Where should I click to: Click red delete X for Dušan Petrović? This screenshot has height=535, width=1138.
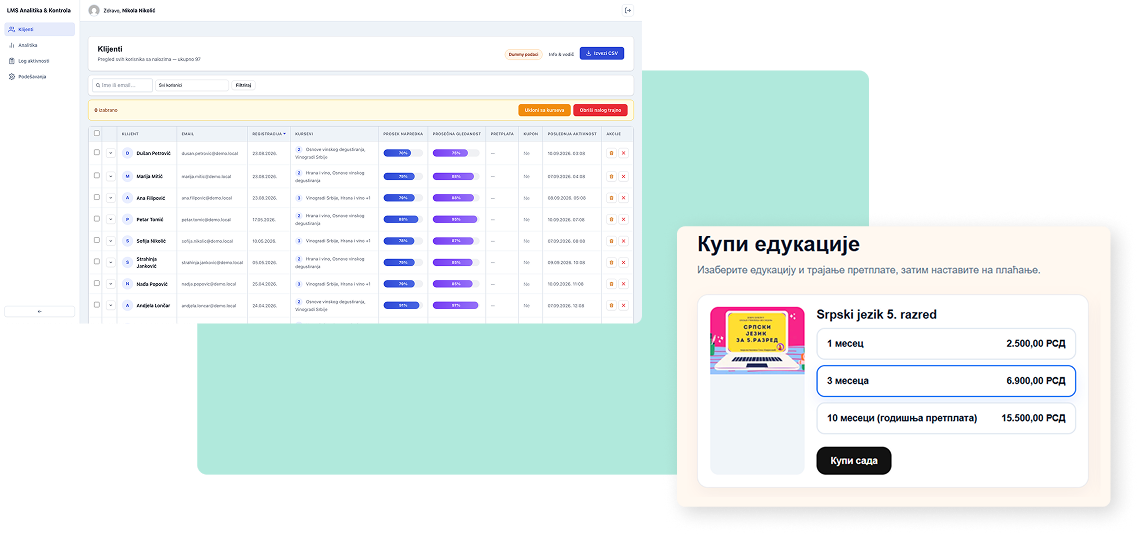623,153
